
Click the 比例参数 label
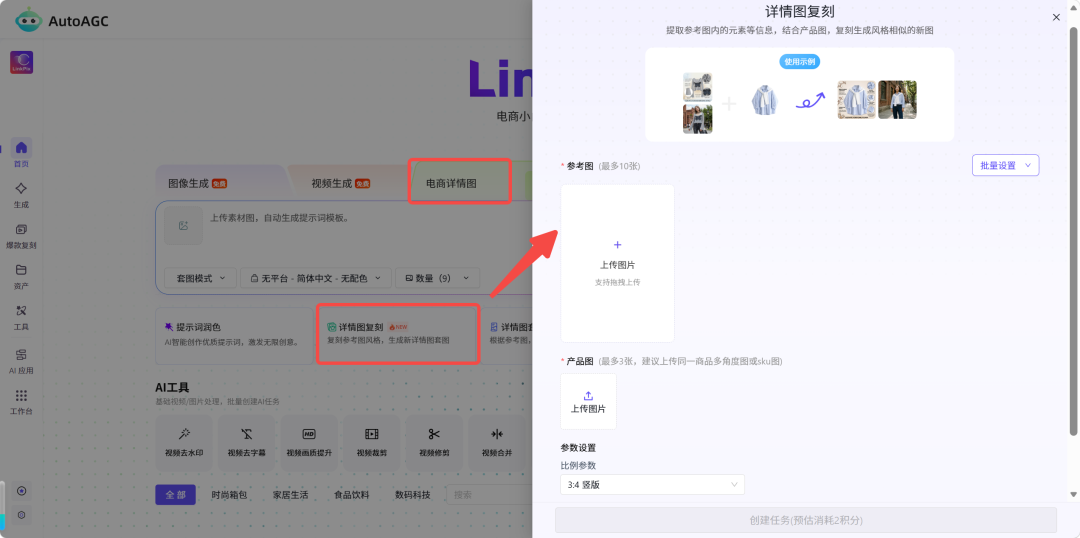[578, 466]
